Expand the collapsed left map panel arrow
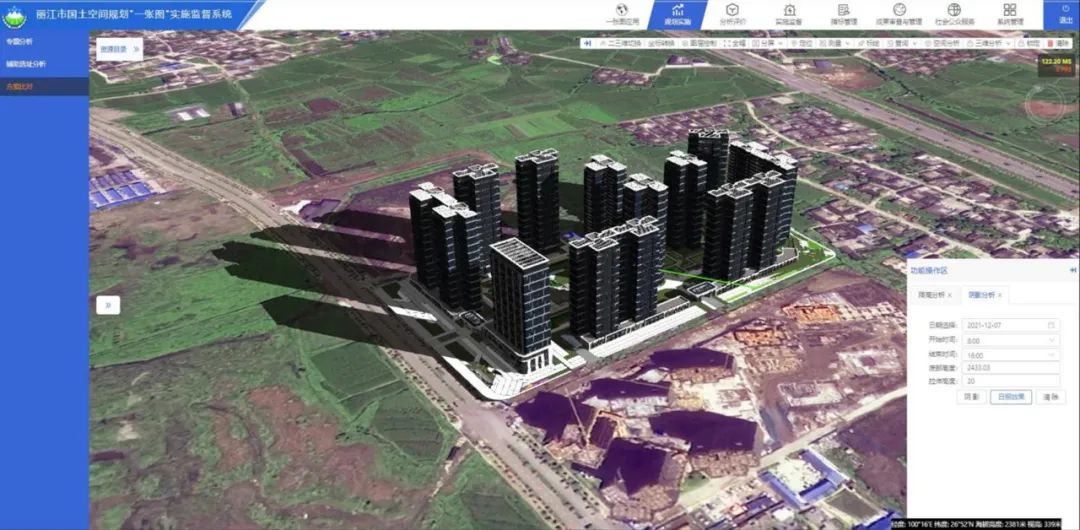 [108, 305]
